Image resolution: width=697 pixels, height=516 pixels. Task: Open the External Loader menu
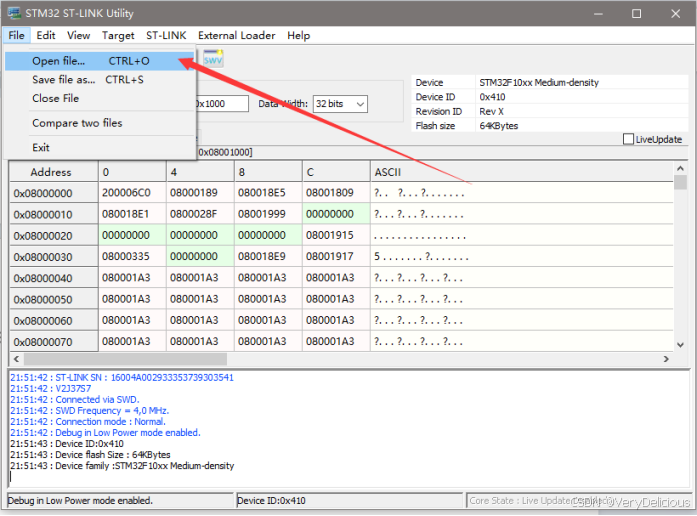[236, 35]
